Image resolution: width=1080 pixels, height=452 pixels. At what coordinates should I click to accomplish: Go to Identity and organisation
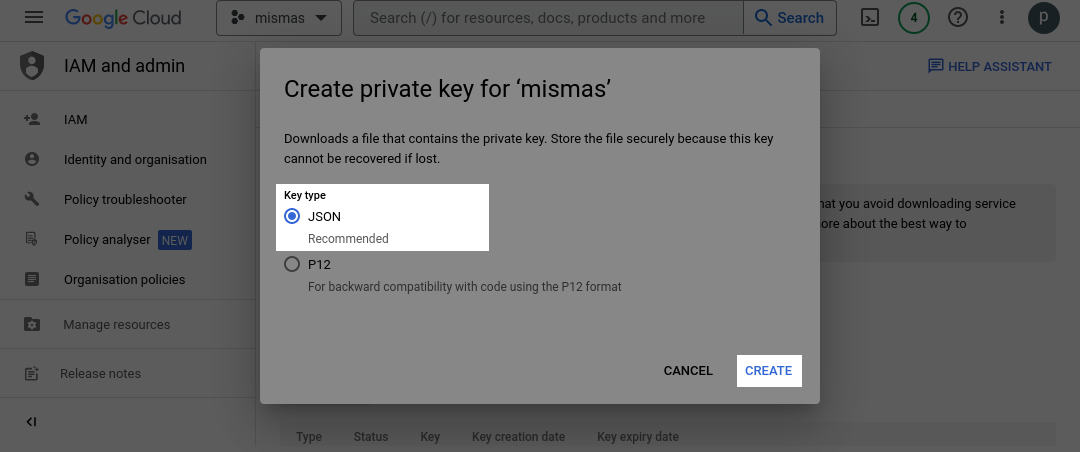tap(135, 159)
